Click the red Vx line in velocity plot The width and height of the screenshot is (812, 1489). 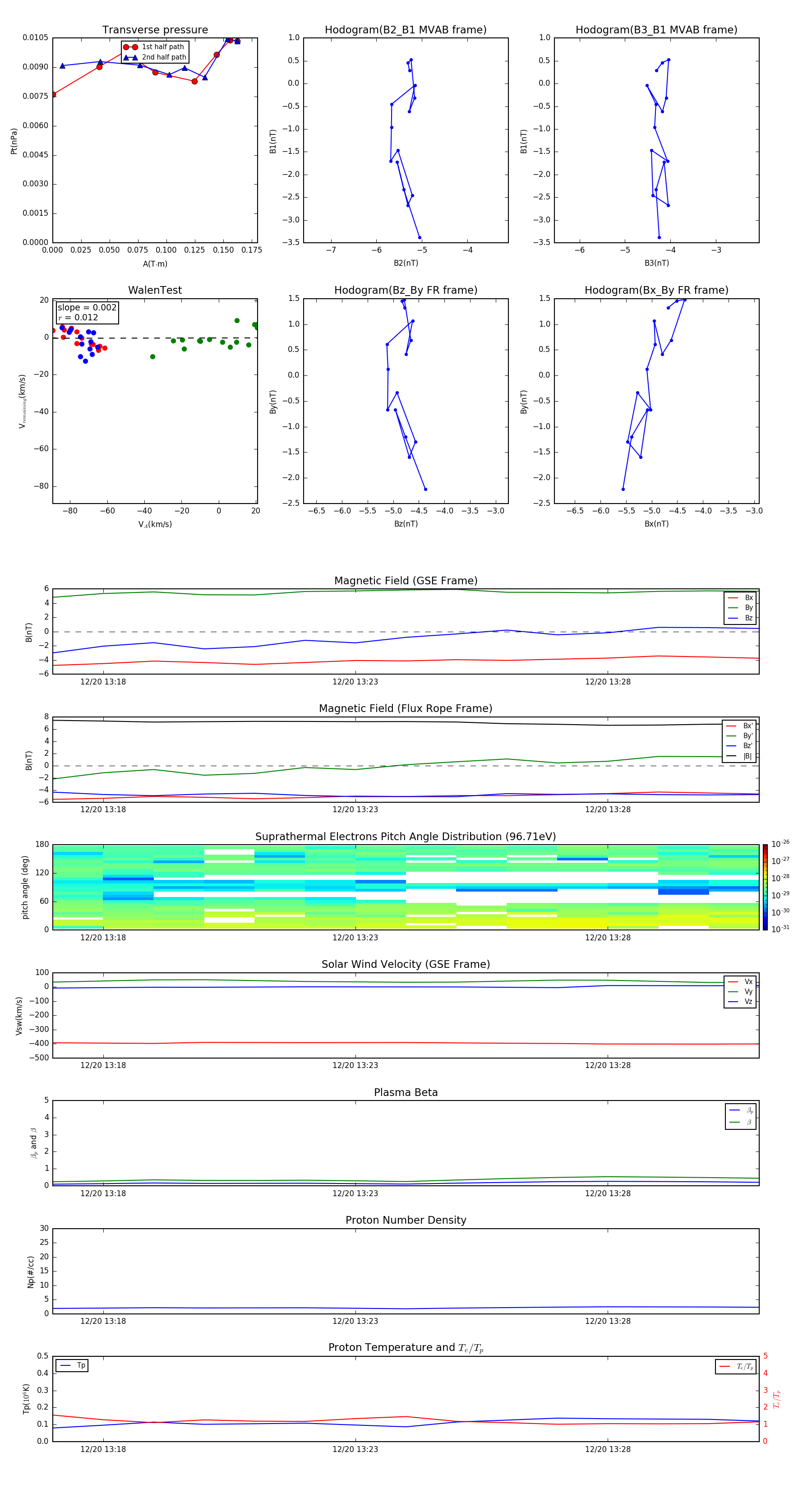[x=406, y=1043]
